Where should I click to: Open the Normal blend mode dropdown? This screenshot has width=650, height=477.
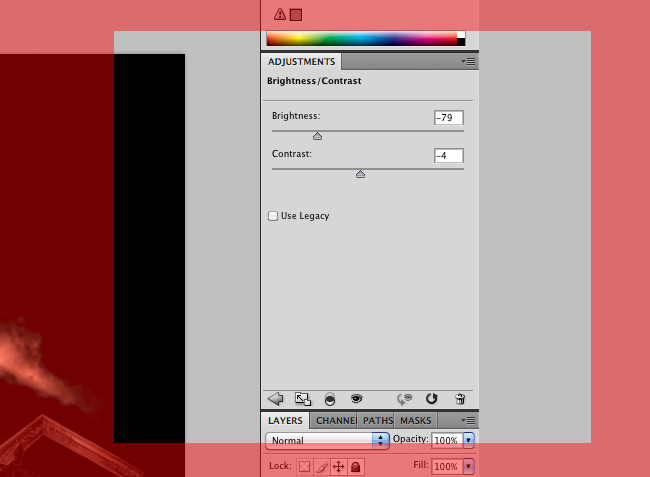pyautogui.click(x=327, y=439)
